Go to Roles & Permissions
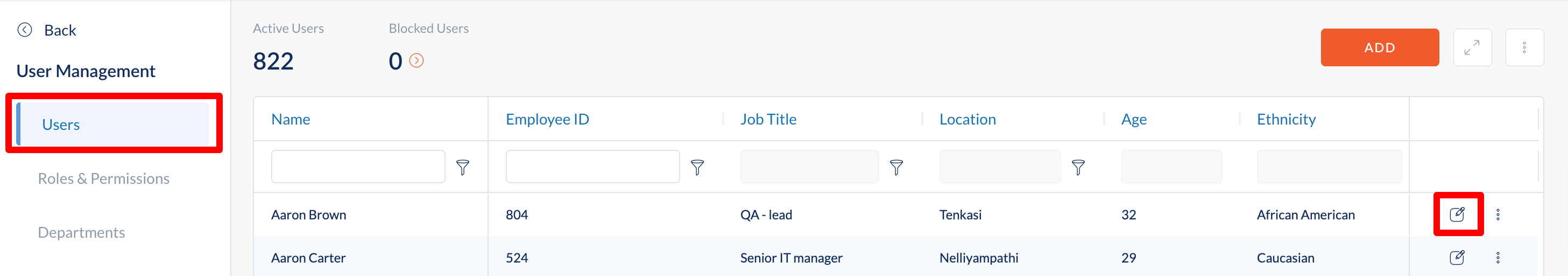 coord(103,178)
